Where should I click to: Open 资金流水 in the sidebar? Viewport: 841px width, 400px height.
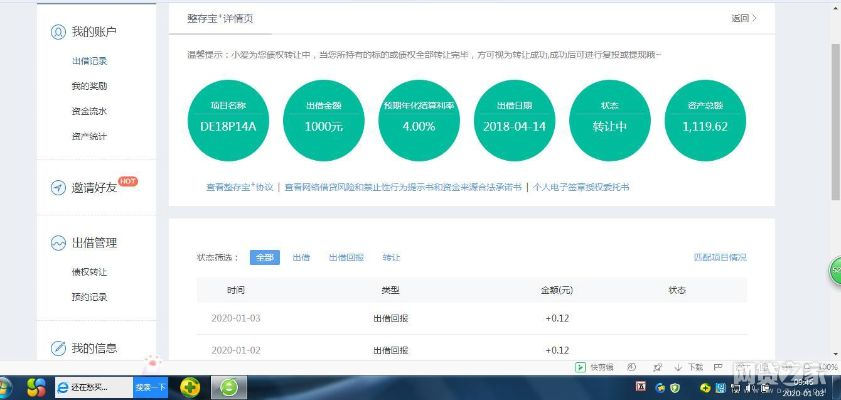pyautogui.click(x=89, y=111)
